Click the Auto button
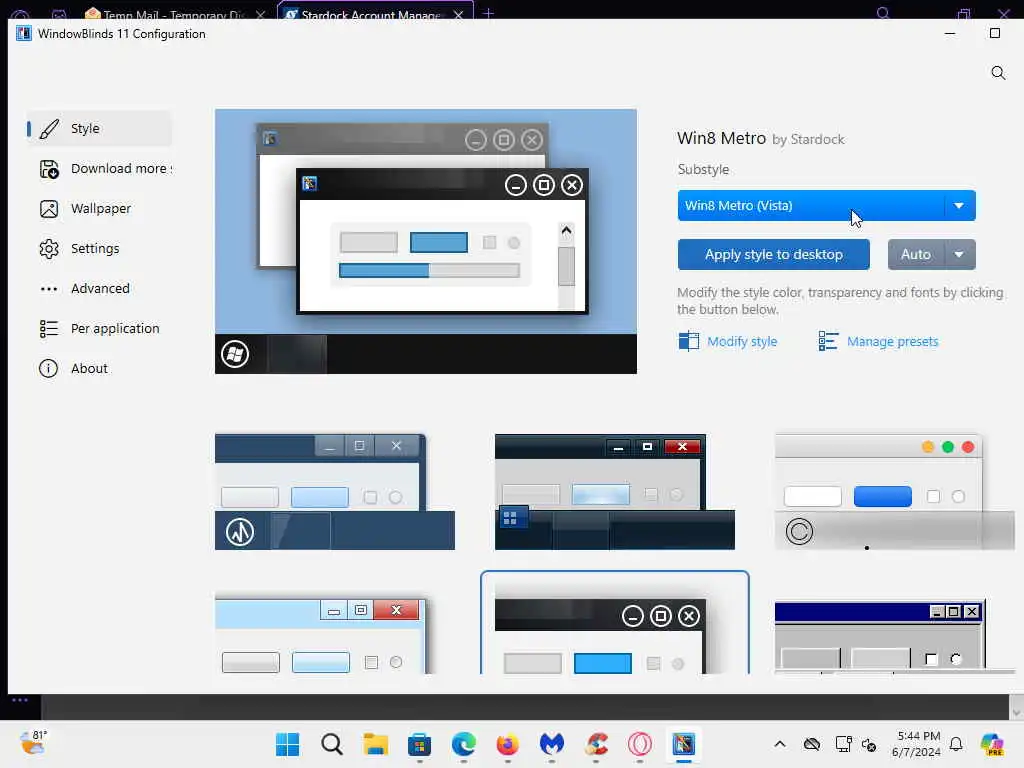This screenshot has height=768, width=1024. point(916,255)
